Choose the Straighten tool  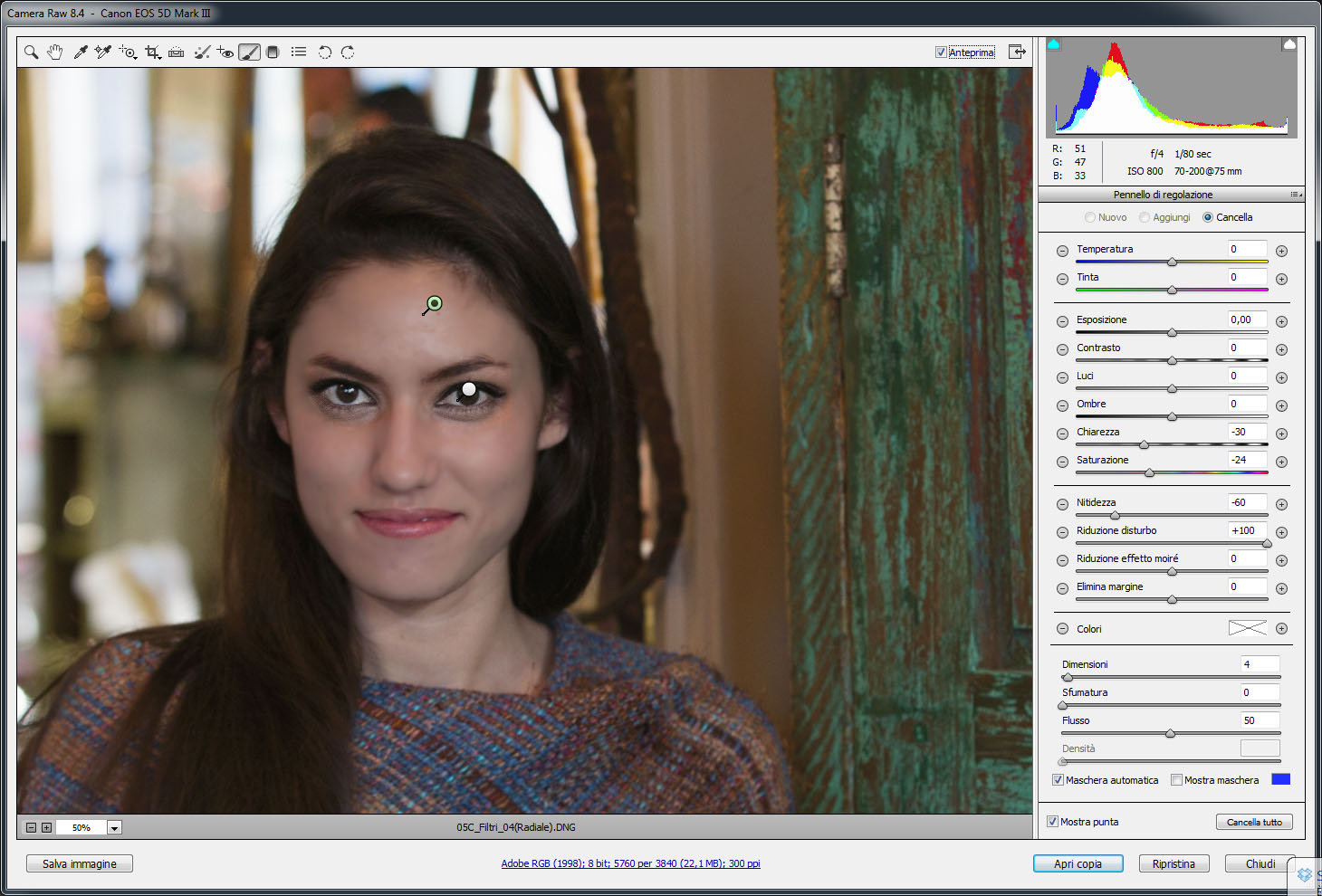coord(177,52)
